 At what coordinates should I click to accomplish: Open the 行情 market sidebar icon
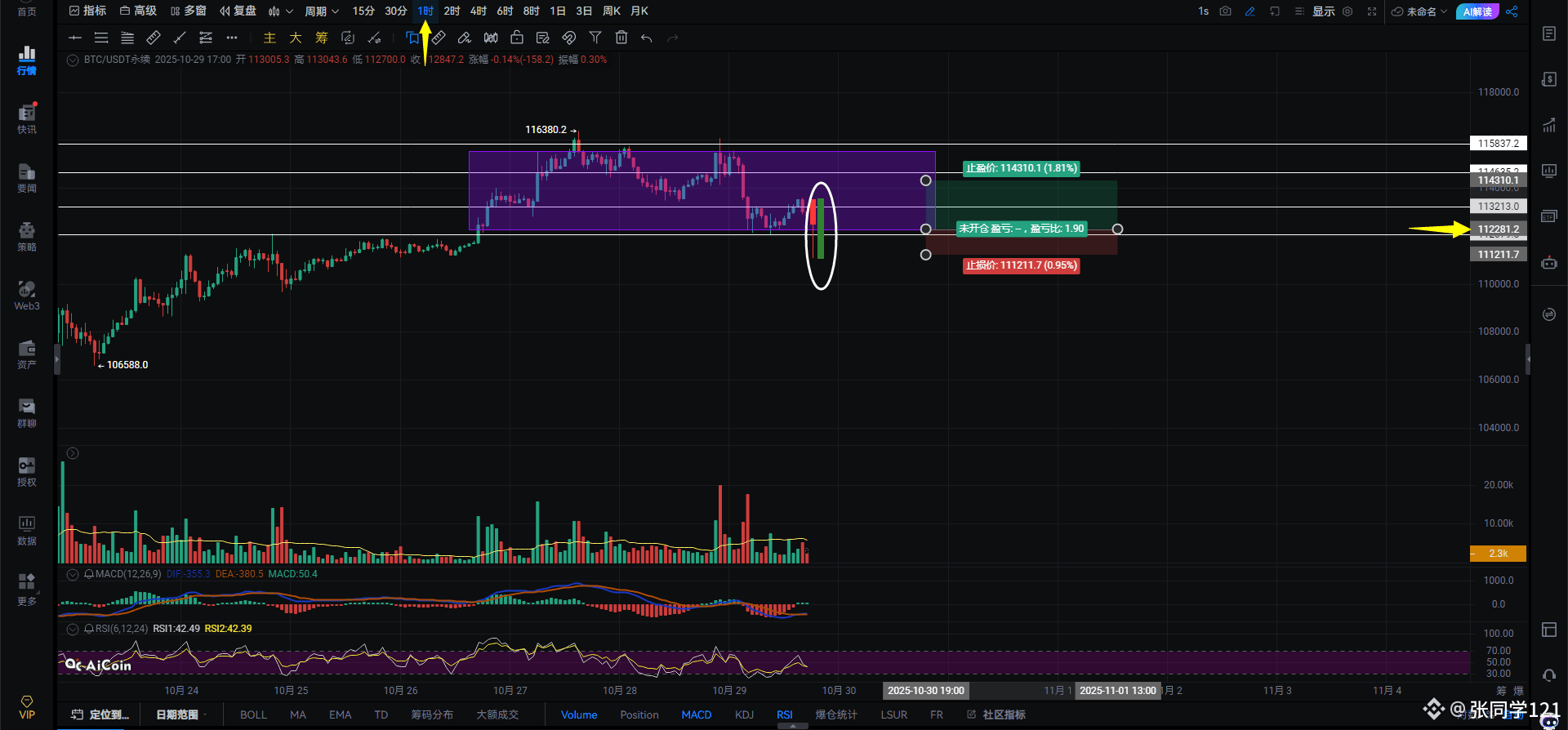[x=27, y=60]
